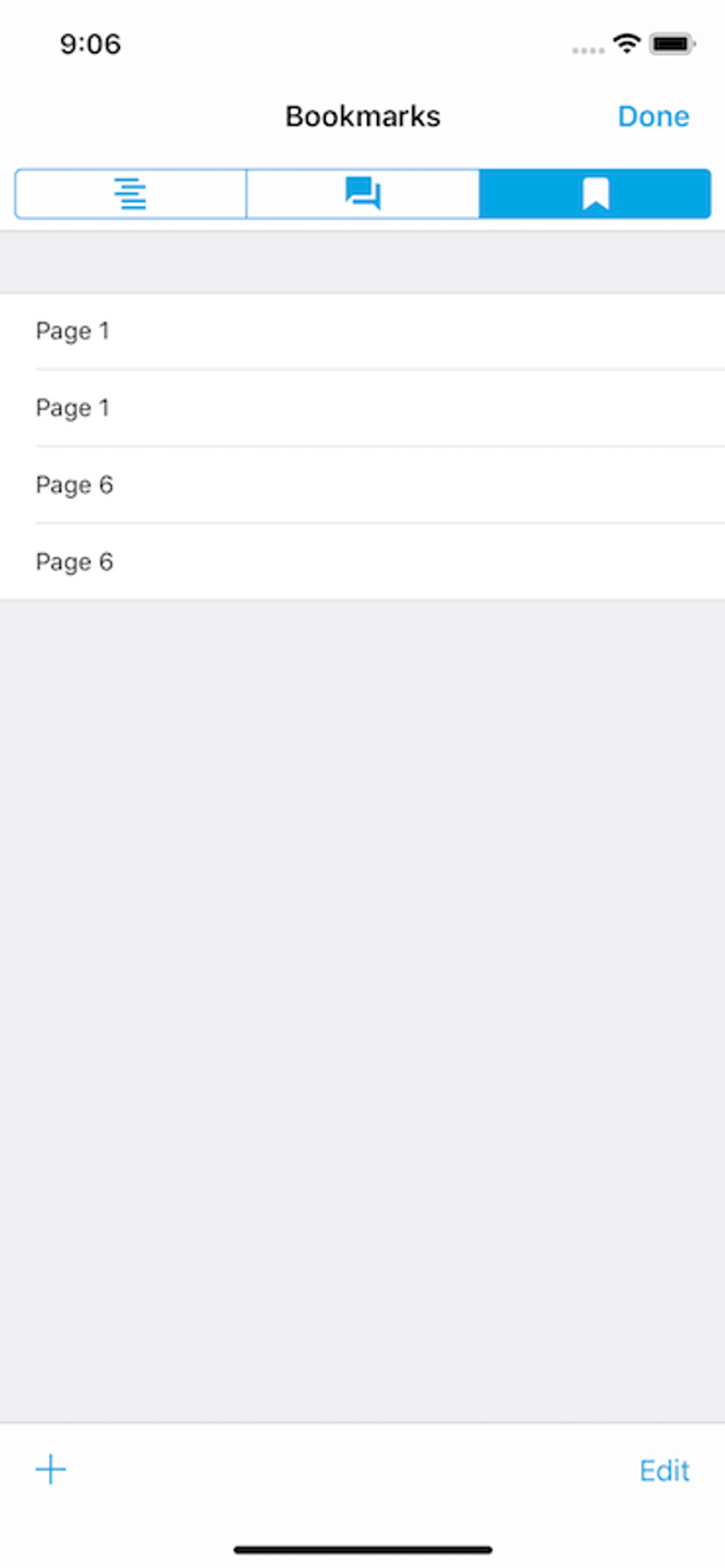Select the last Page 6 bookmark
725x1568 pixels.
(x=362, y=562)
